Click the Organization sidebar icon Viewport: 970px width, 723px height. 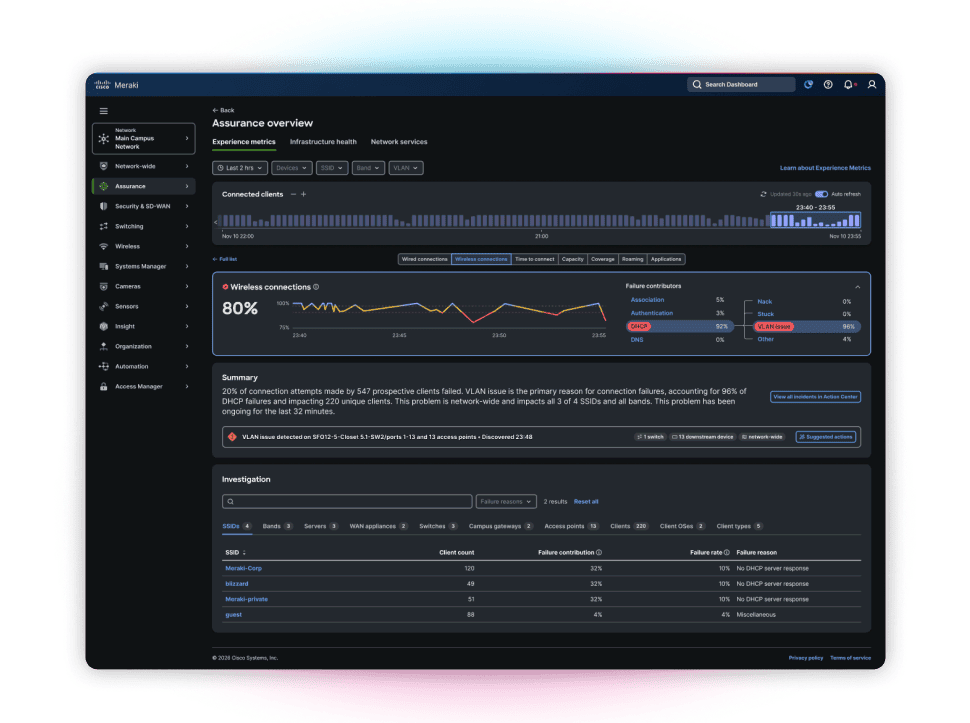click(104, 346)
